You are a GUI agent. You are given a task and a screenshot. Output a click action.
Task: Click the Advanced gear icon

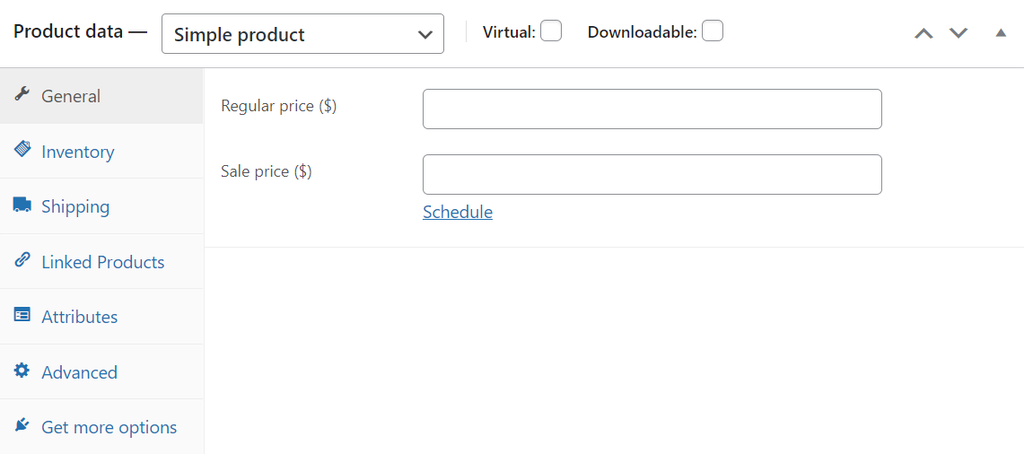[22, 371]
